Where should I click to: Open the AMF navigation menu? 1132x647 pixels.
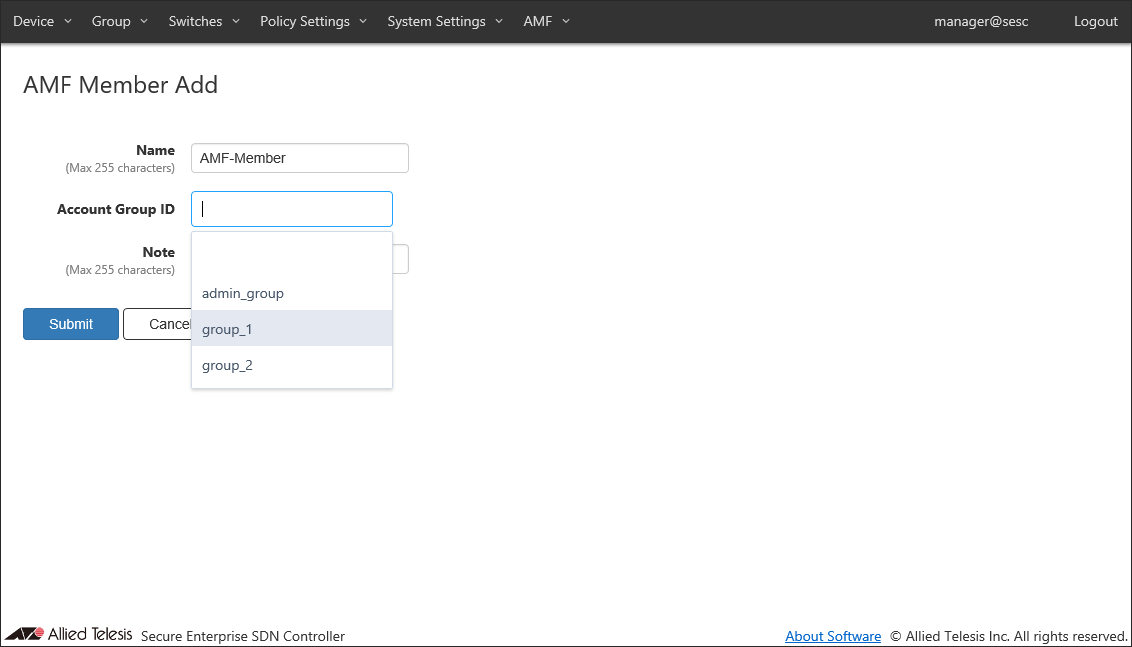pos(546,21)
